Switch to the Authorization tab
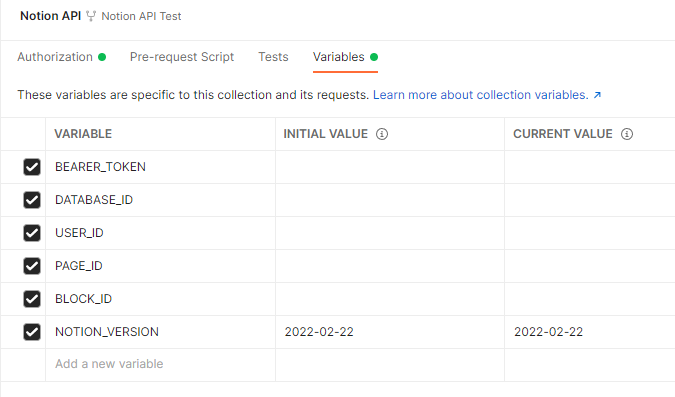Image resolution: width=675 pixels, height=397 pixels. (x=62, y=57)
